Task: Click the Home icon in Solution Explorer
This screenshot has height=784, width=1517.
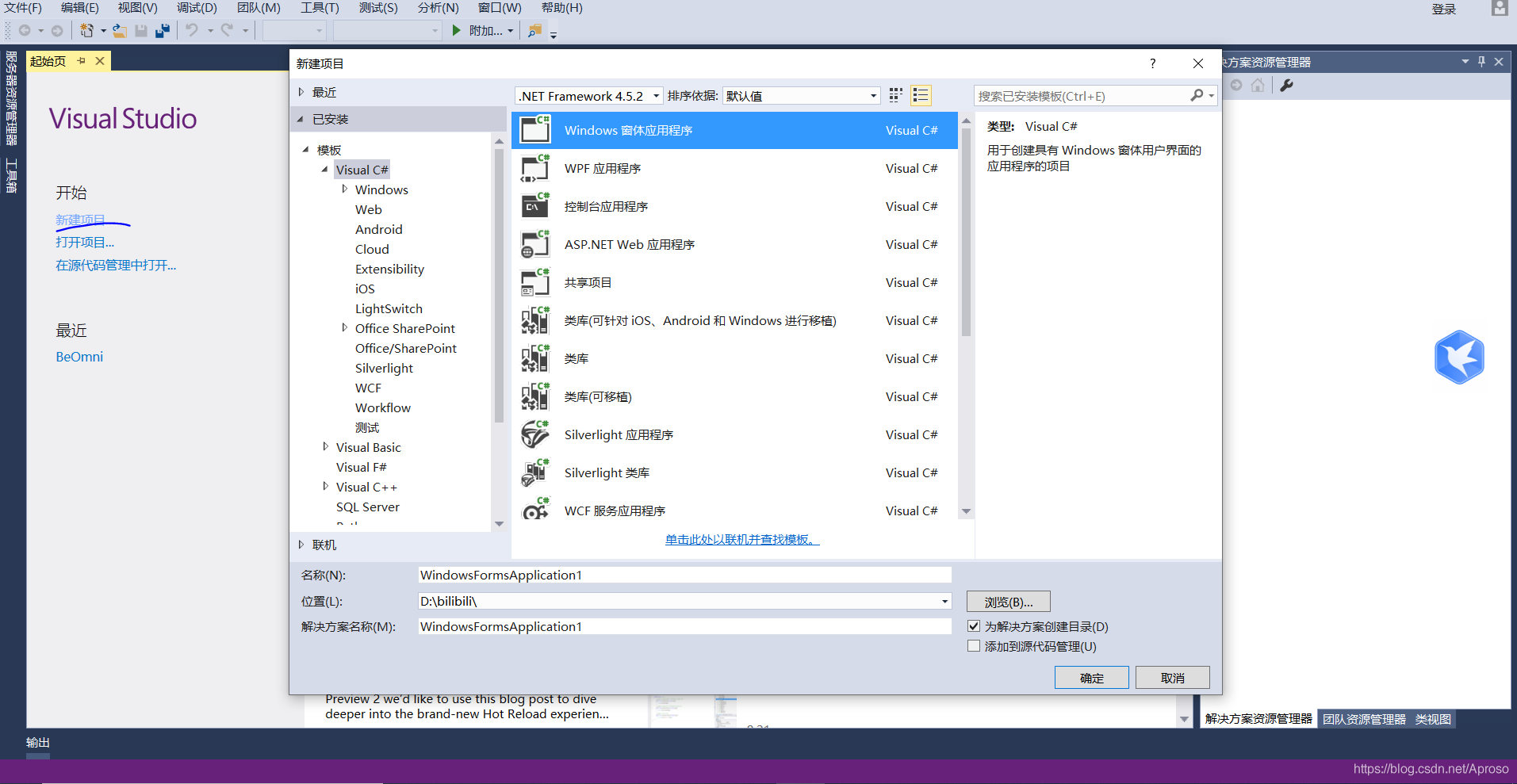Action: (x=1258, y=85)
